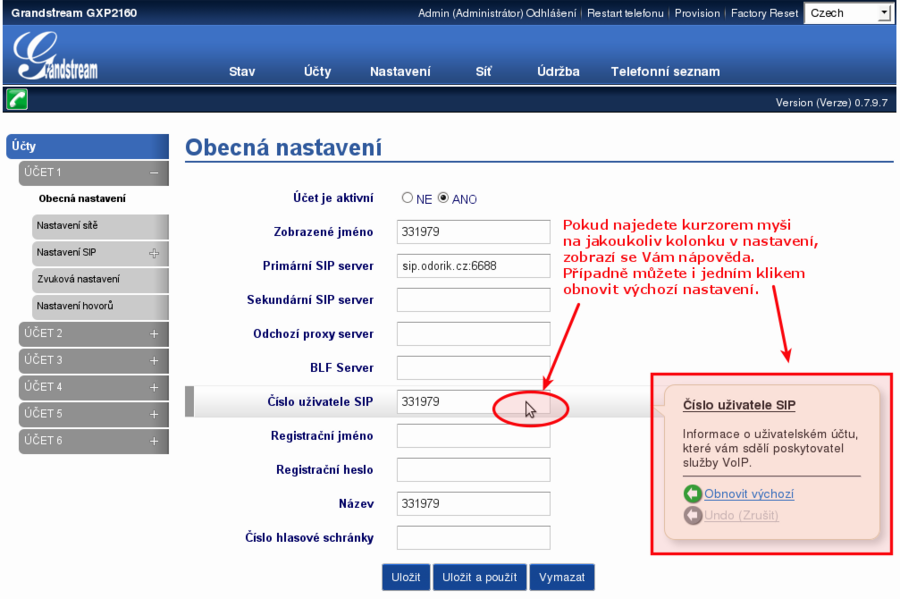Select "Zvuková nastavení" in the sidebar
This screenshot has height=599, width=900.
78,280
